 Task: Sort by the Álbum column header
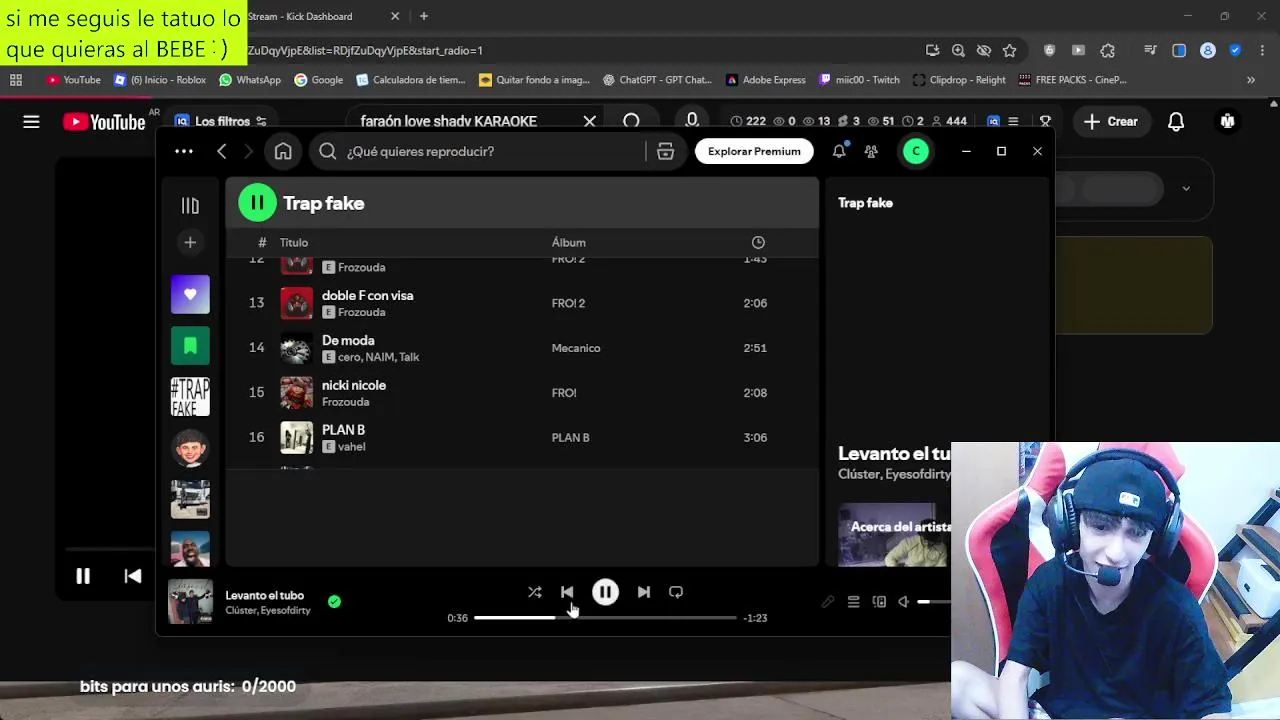(568, 242)
